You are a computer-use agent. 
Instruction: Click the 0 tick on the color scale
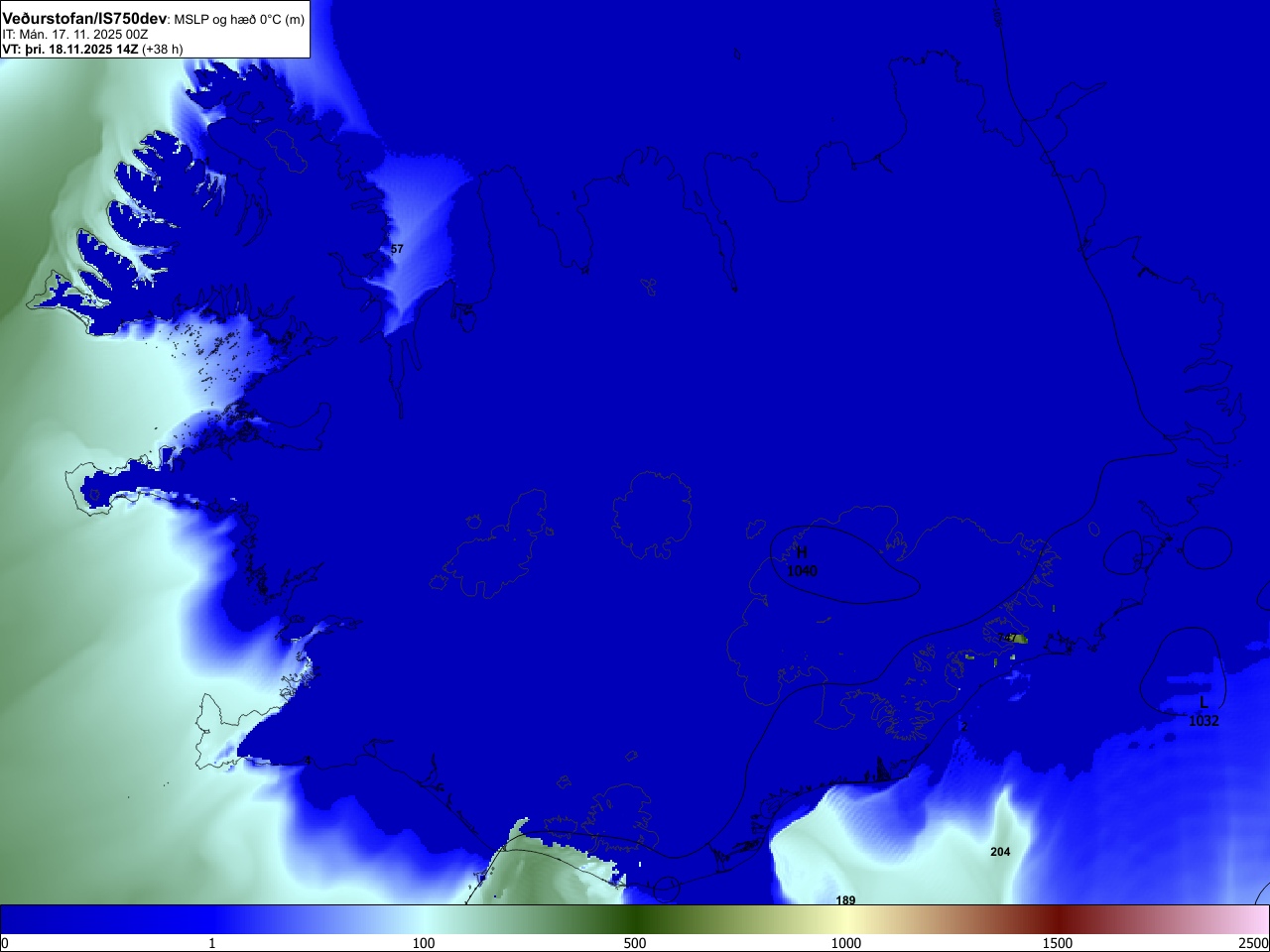pos(5,943)
